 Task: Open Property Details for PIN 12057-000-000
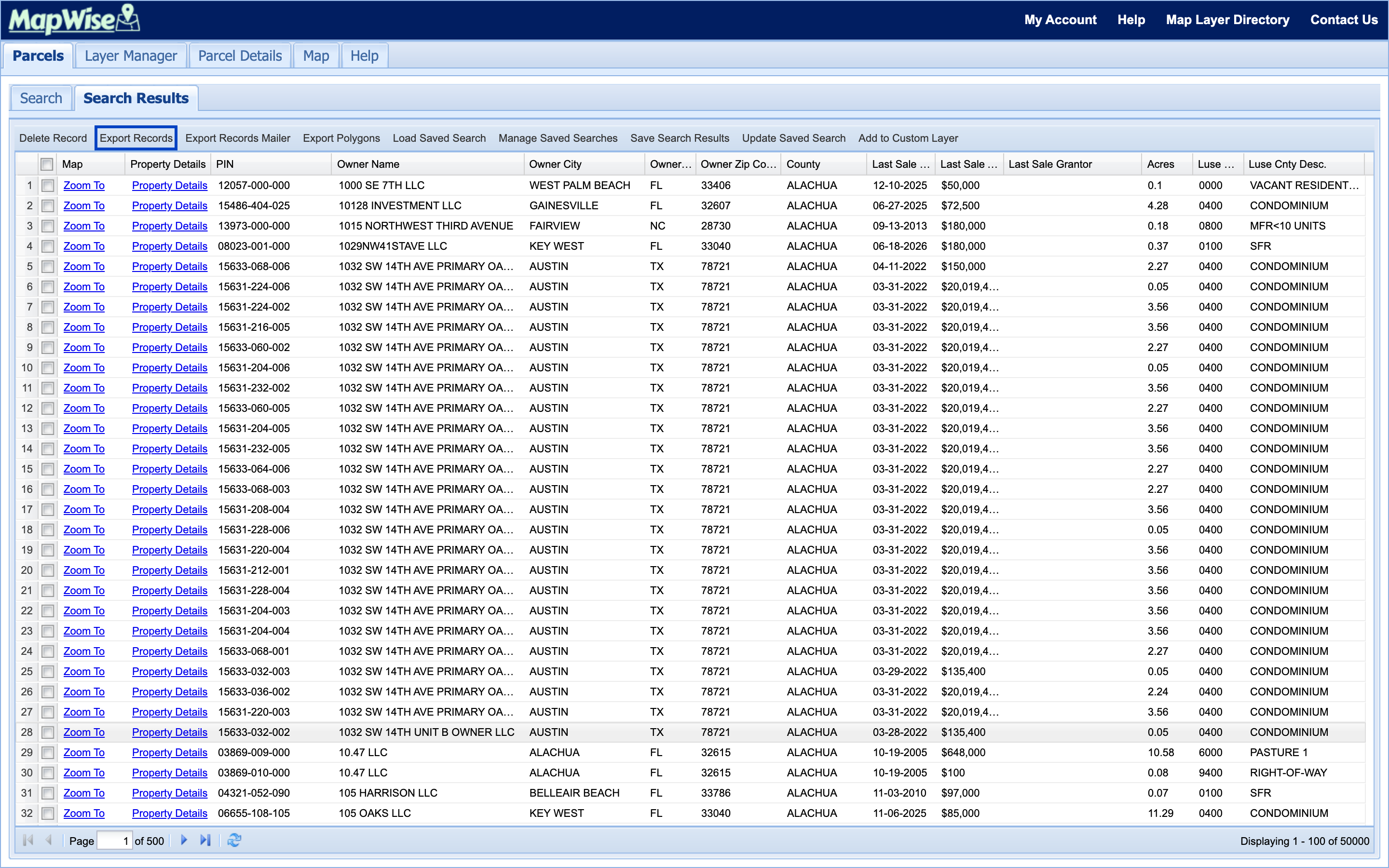tap(169, 186)
